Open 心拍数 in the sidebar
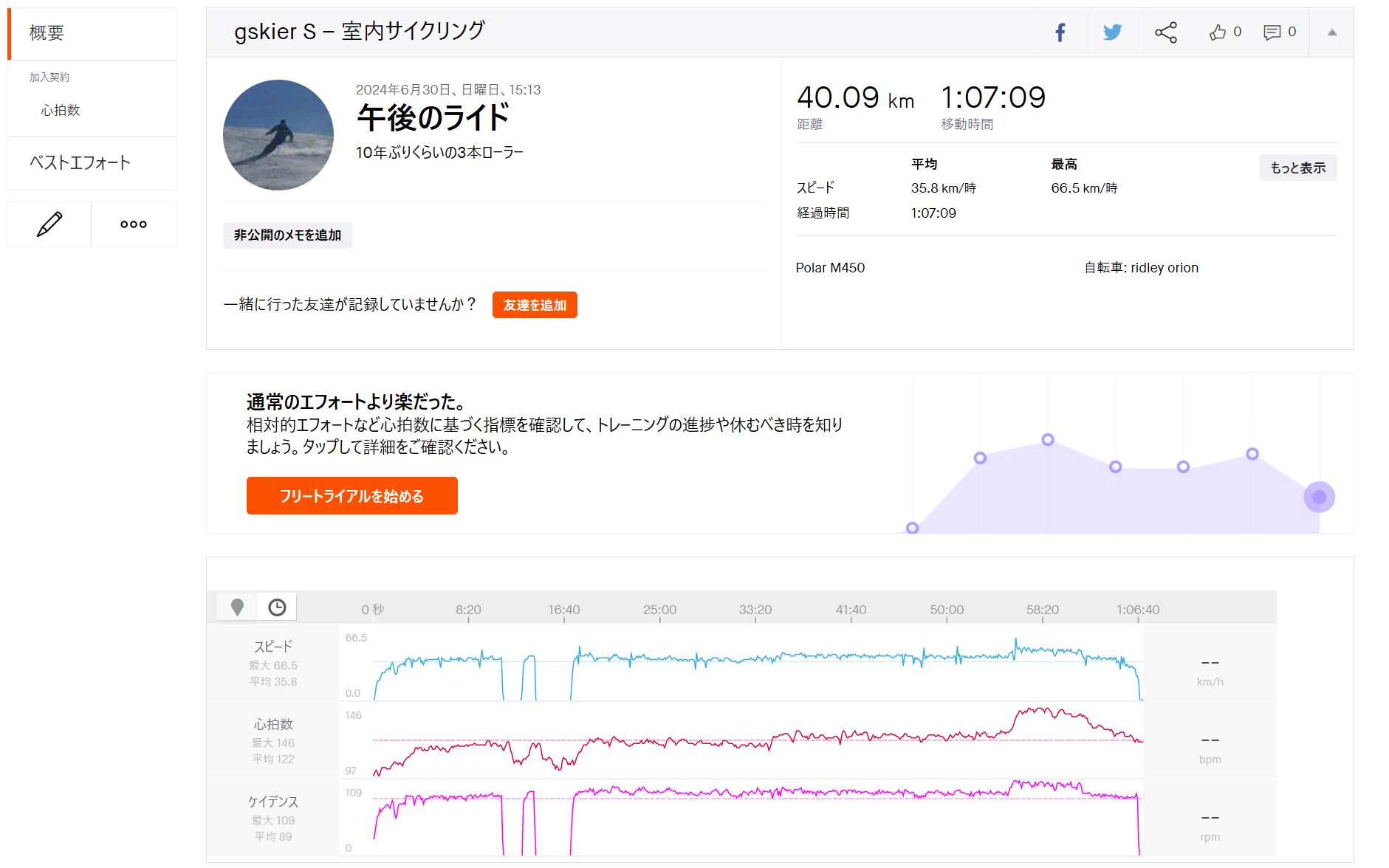 click(x=61, y=111)
